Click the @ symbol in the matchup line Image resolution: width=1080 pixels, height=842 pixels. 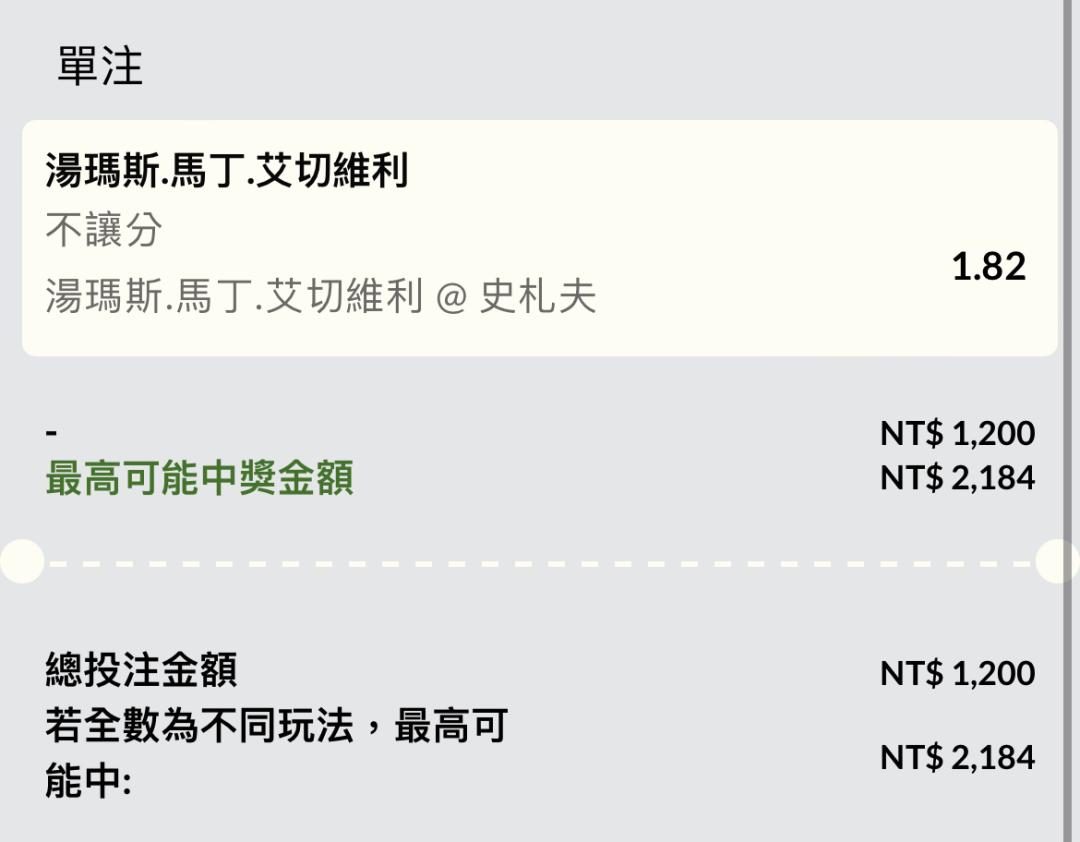tap(452, 298)
